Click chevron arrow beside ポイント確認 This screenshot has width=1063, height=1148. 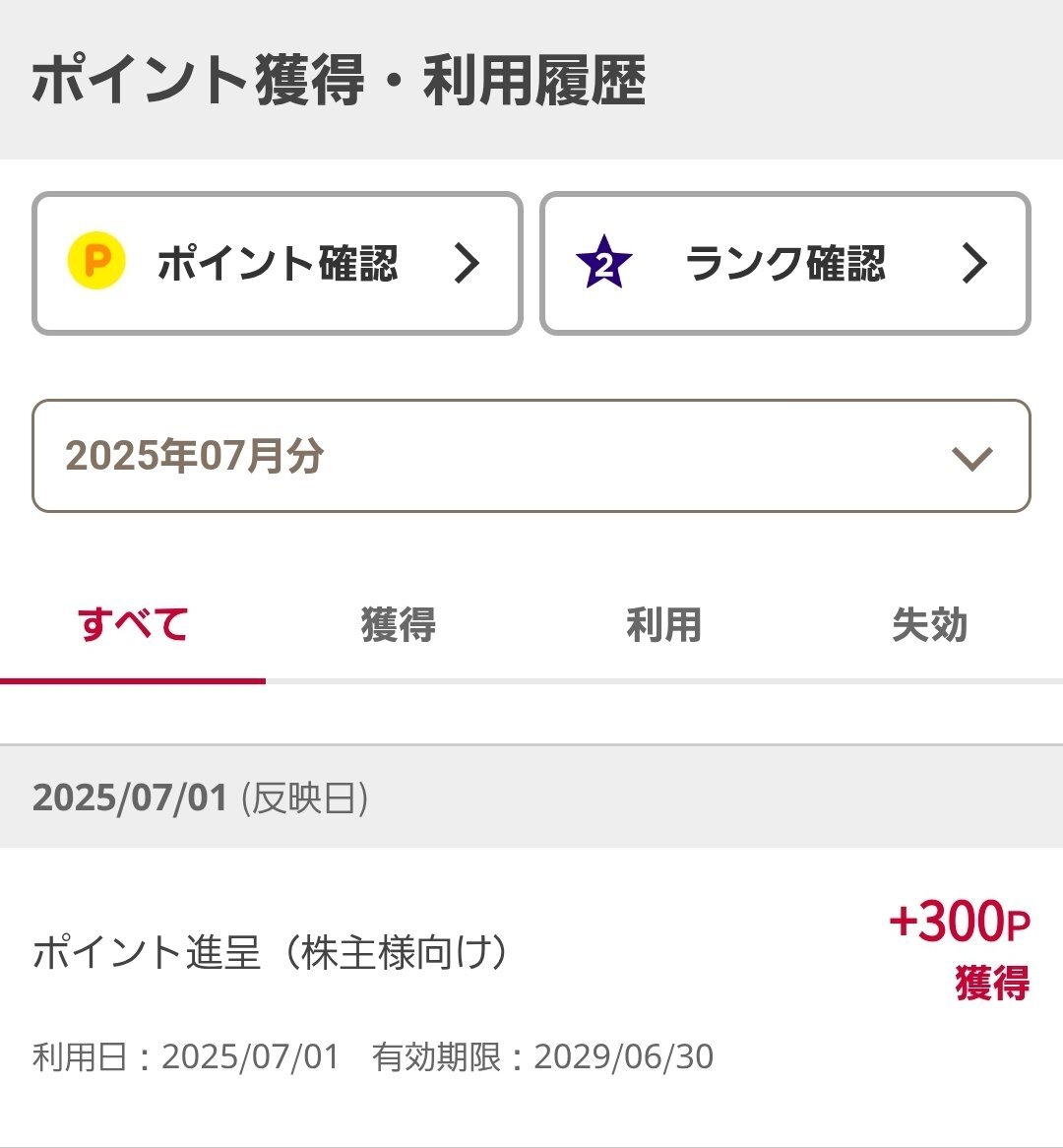[x=467, y=263]
